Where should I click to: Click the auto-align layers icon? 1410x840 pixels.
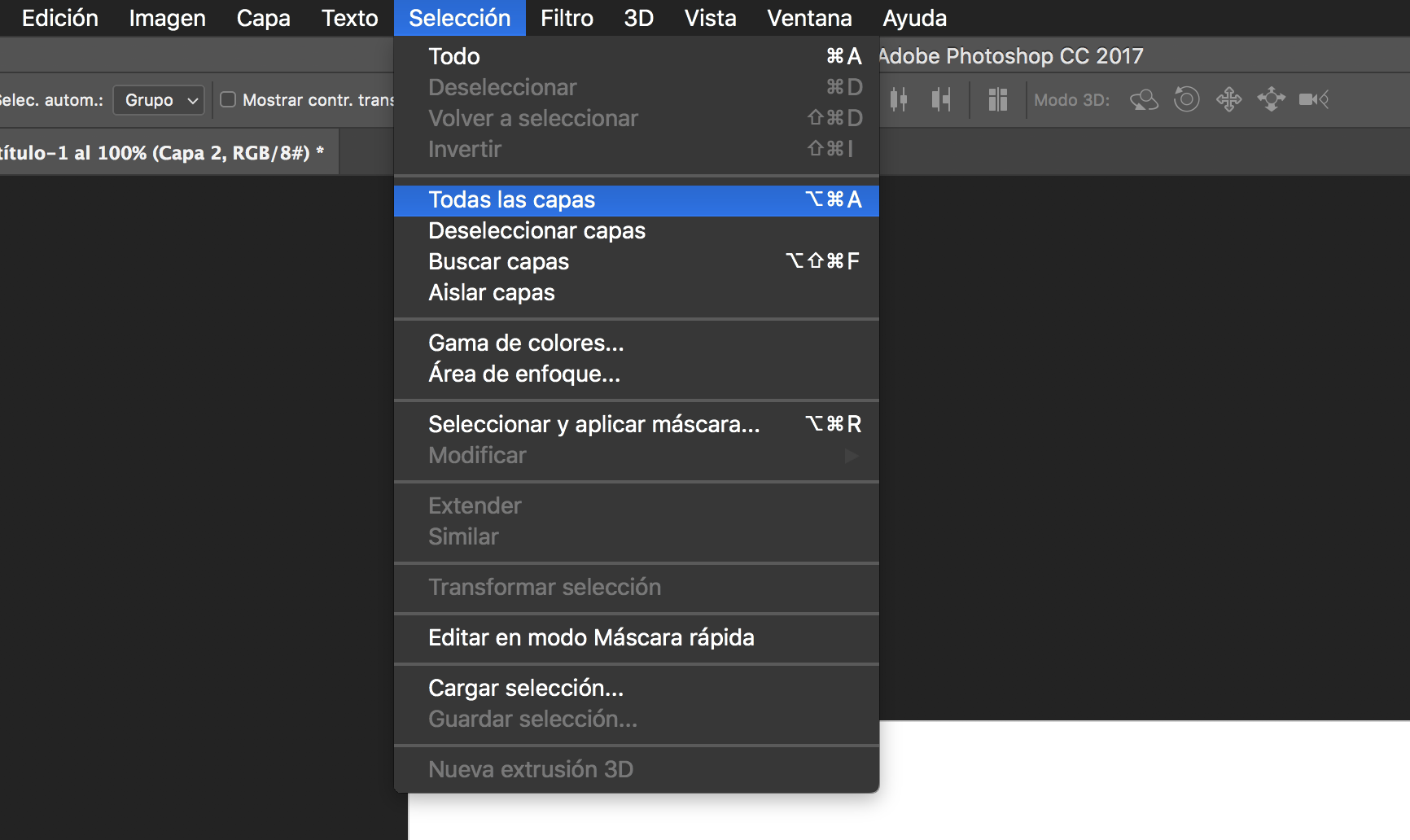tap(997, 99)
